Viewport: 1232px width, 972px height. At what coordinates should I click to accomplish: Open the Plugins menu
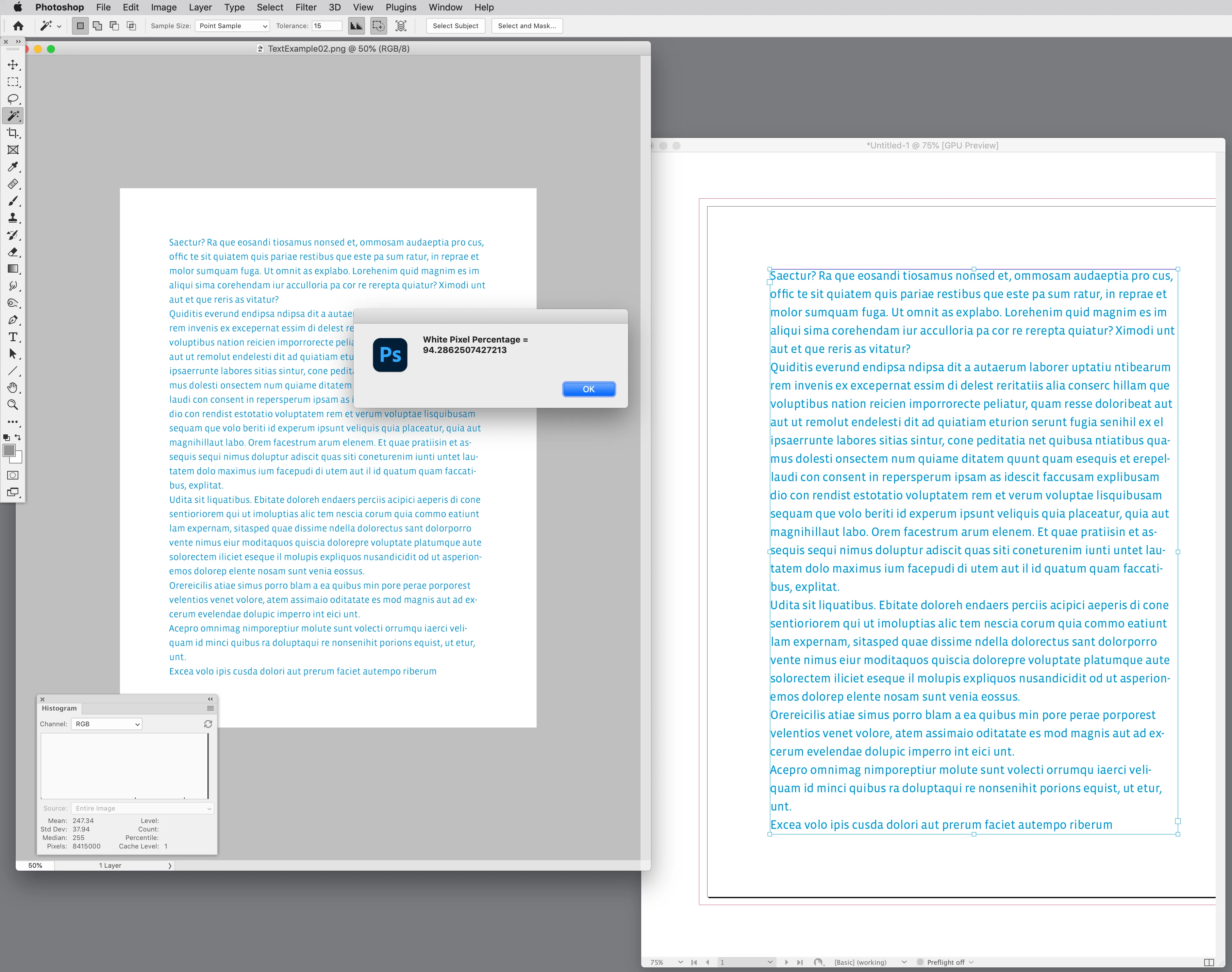[401, 8]
